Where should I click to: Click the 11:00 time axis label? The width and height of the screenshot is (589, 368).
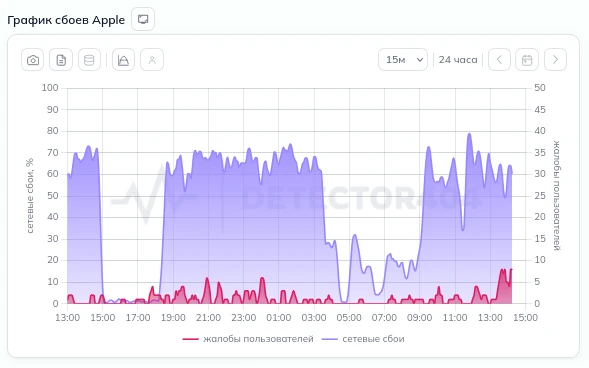point(455,318)
